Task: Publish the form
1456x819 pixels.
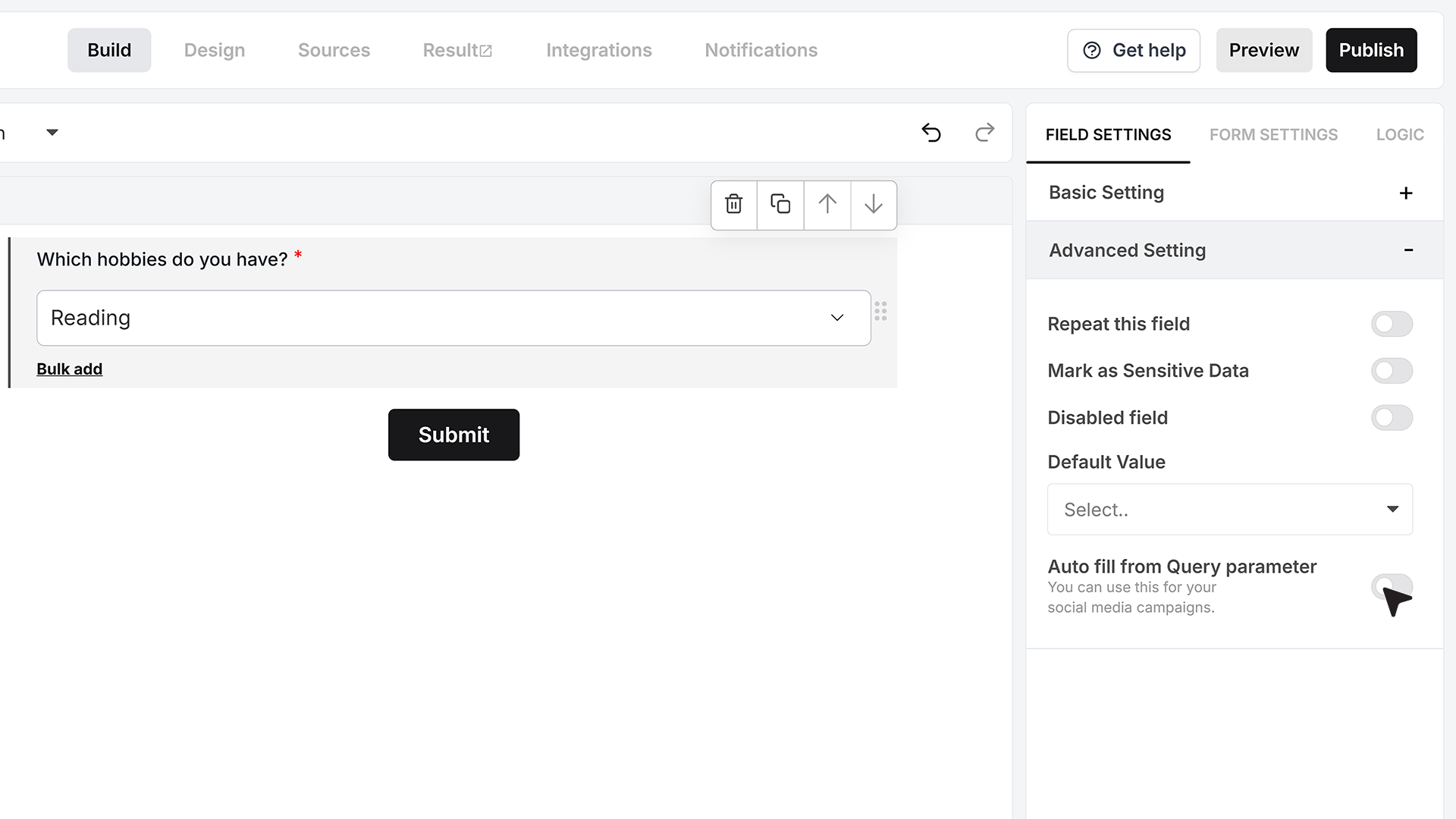Action: point(1371,50)
